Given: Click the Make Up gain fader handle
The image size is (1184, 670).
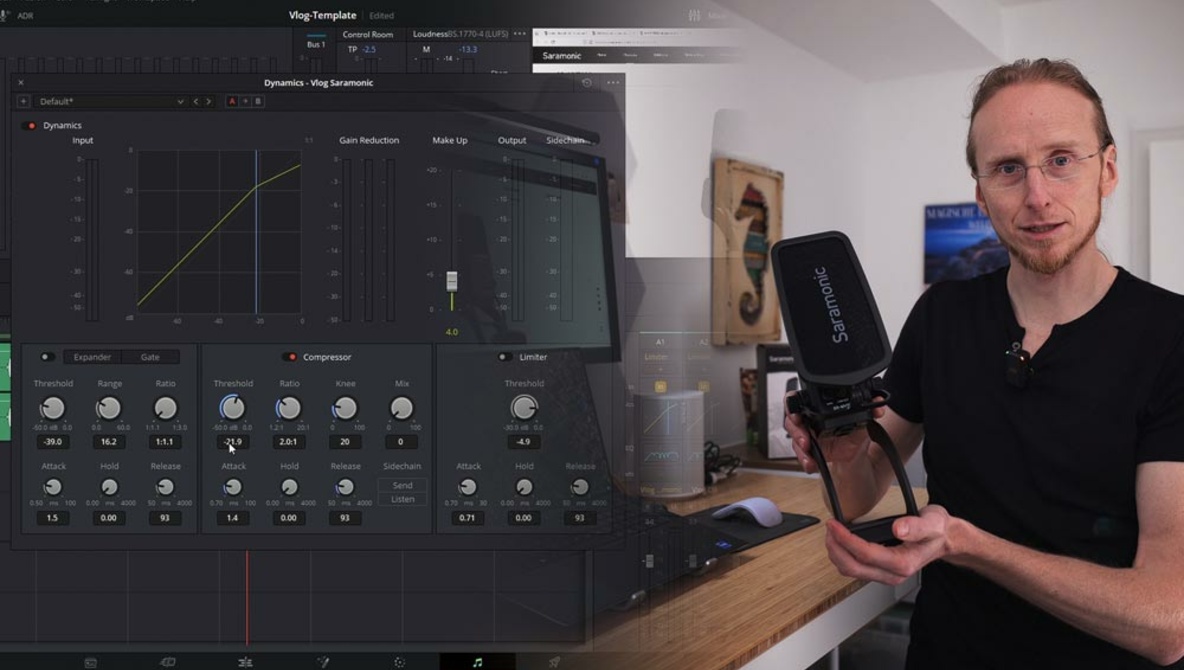Looking at the screenshot, I should (452, 280).
